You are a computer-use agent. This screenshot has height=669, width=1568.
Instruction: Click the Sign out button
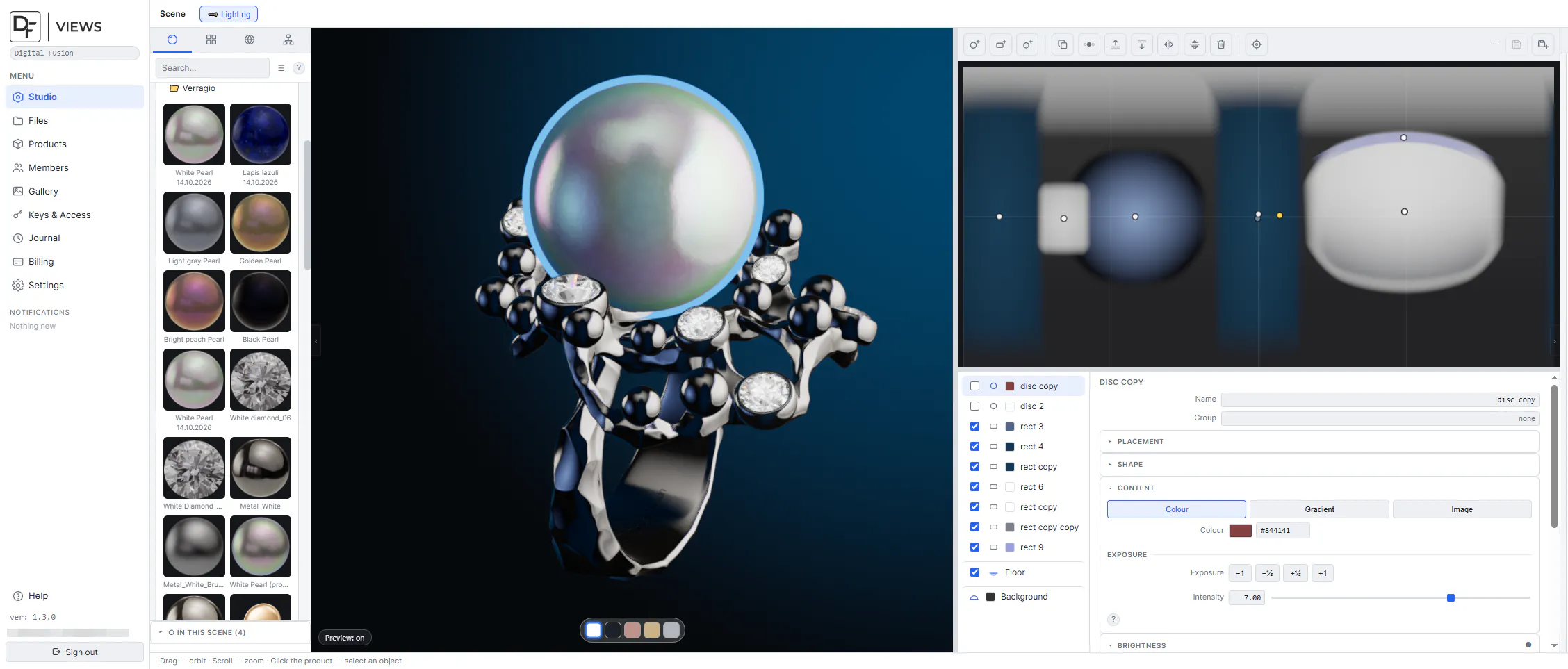tap(74, 652)
